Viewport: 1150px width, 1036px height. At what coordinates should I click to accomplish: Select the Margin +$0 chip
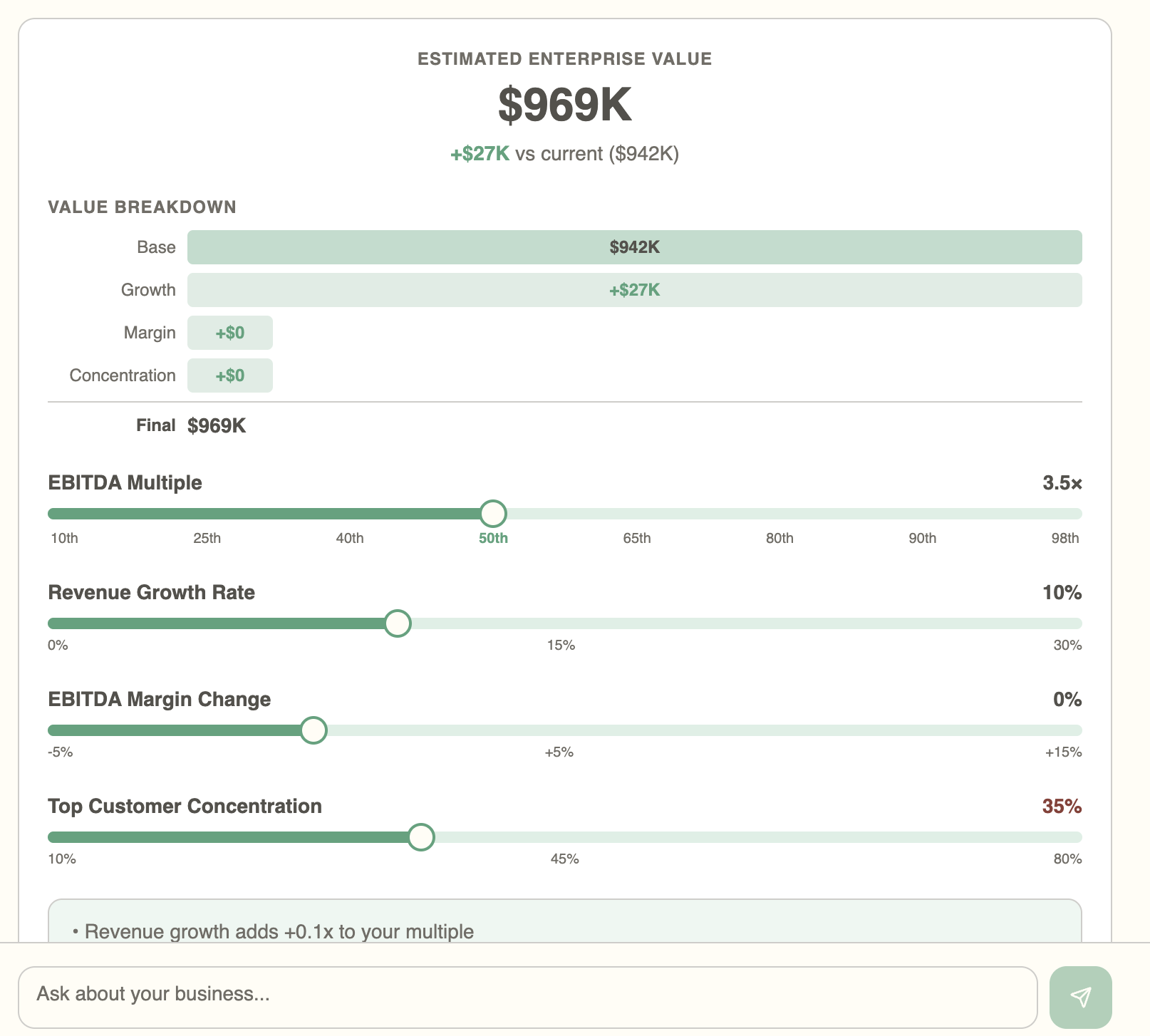[x=229, y=333]
